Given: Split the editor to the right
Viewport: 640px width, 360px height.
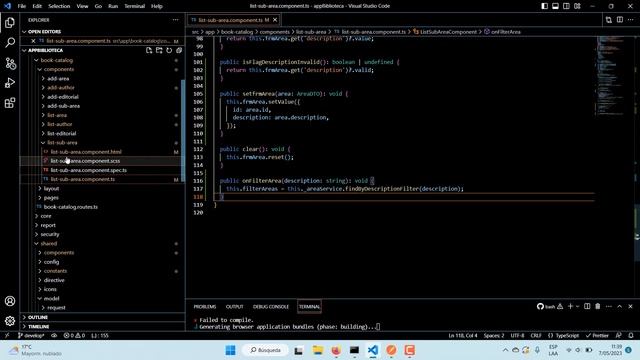Looking at the screenshot, I should (620, 20).
